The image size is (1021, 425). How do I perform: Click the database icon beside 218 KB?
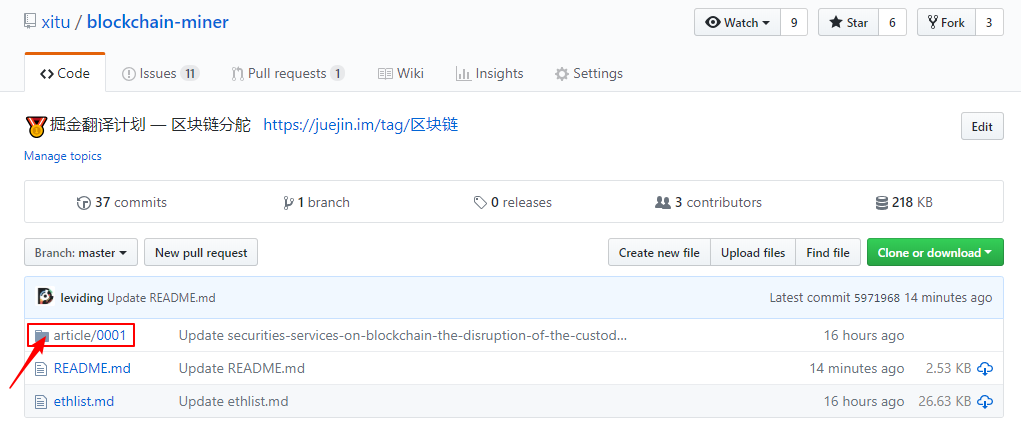[x=882, y=203]
